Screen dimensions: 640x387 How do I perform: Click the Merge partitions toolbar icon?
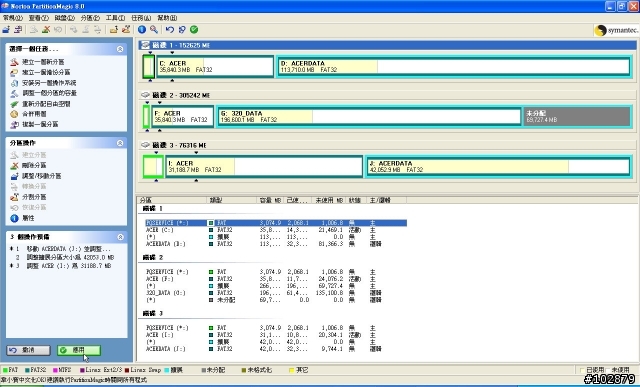coord(114,29)
